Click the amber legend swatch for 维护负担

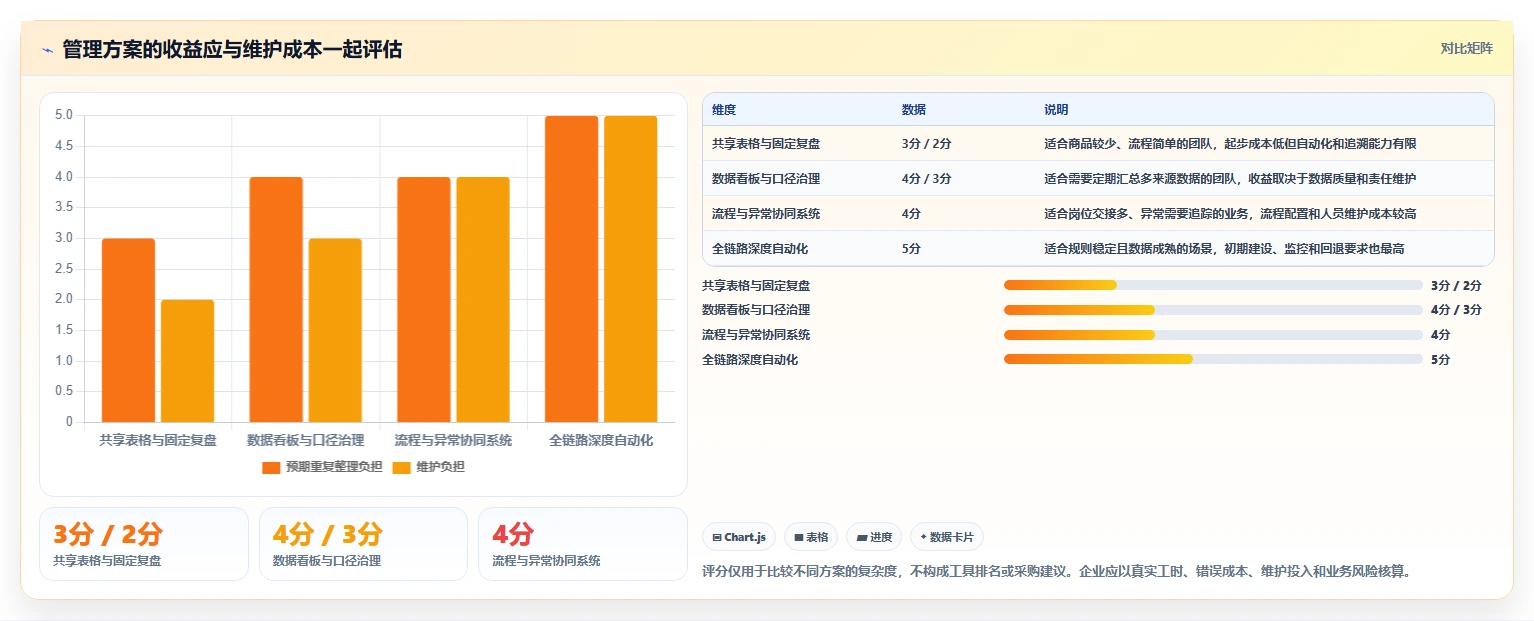click(x=401, y=468)
